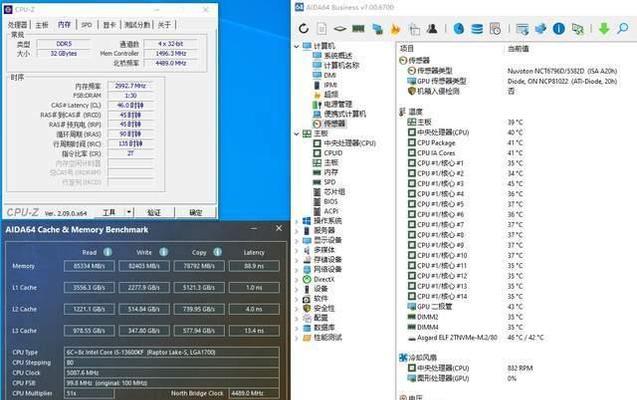Expand the 显示设备 tree node
The height and width of the screenshot is (400, 637).
(x=297, y=241)
